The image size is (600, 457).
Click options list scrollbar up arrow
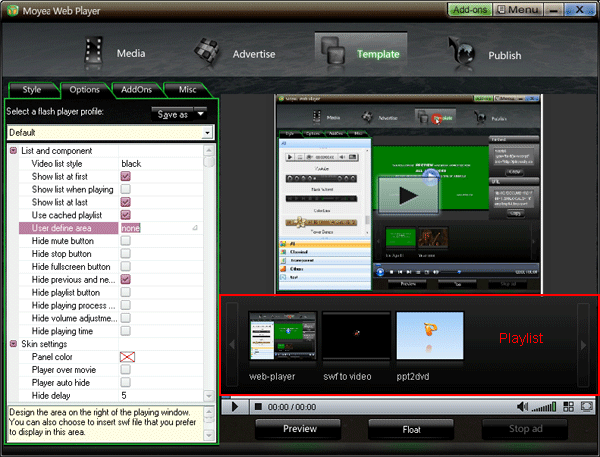(209, 150)
